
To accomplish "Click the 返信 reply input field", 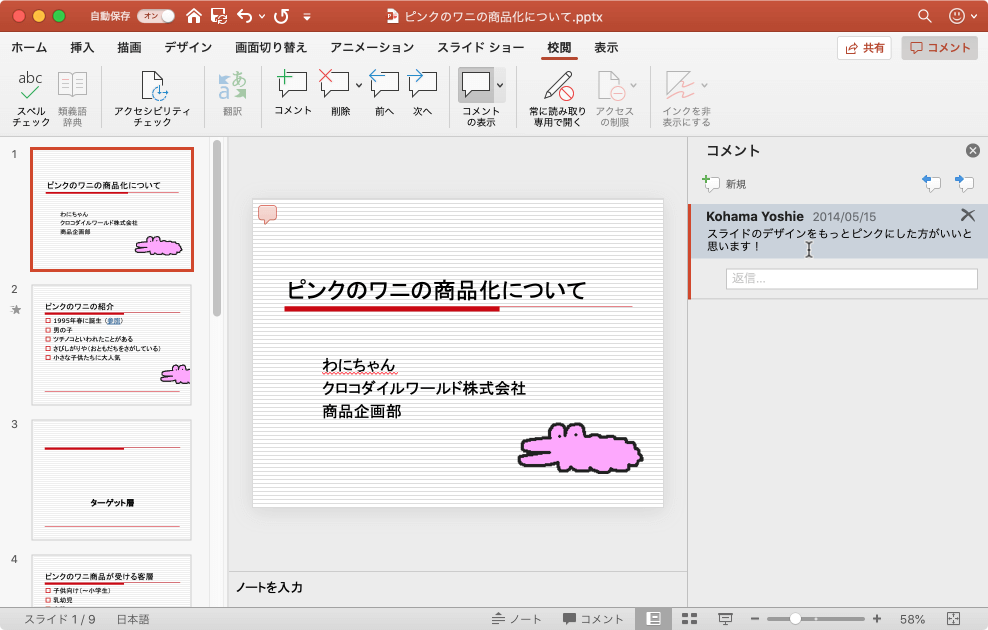I will 851,279.
